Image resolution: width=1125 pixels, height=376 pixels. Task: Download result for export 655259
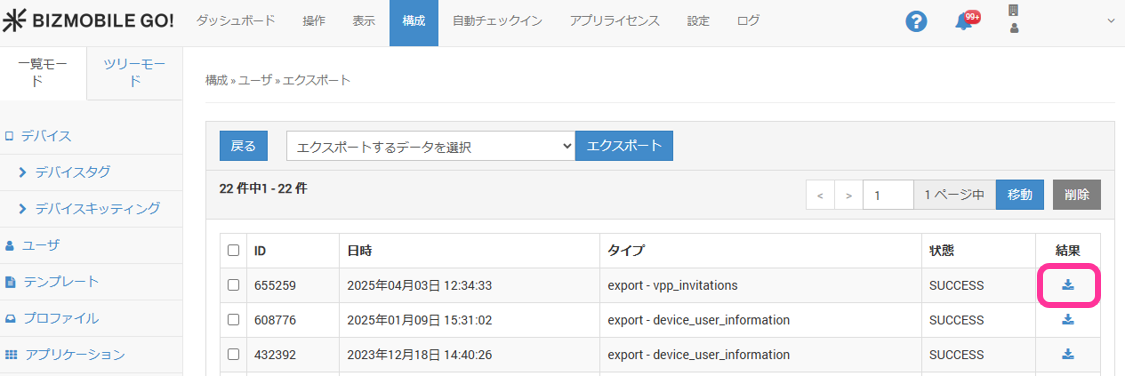click(x=1068, y=285)
